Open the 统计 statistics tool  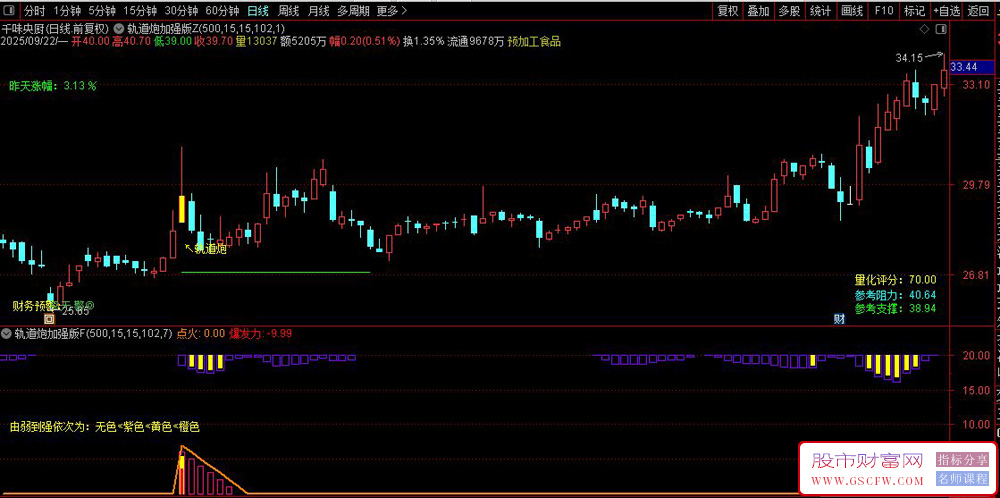click(820, 10)
